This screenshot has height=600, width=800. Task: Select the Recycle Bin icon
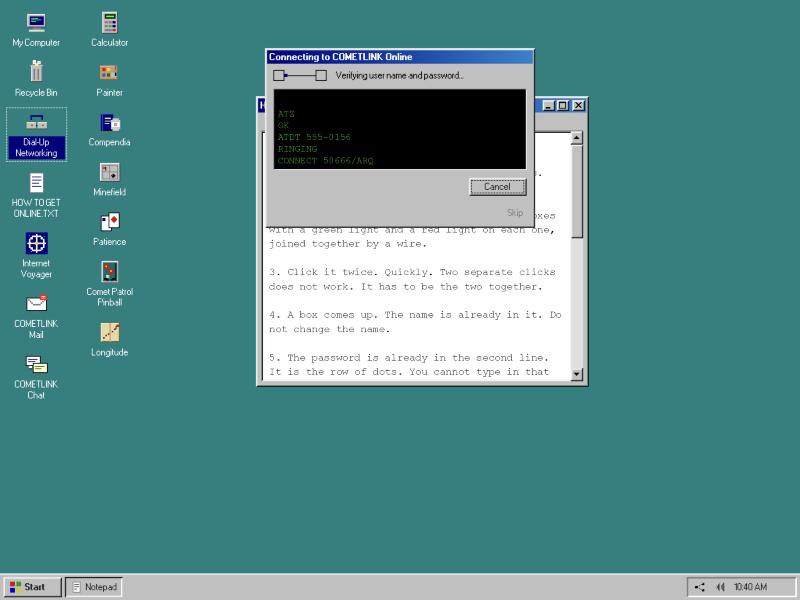(x=36, y=79)
